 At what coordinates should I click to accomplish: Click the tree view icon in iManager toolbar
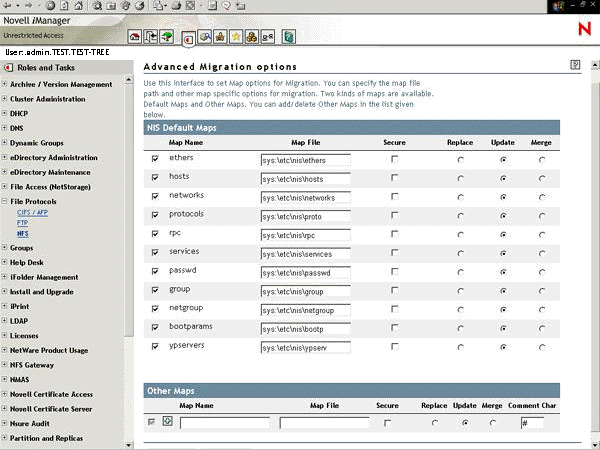coord(169,36)
